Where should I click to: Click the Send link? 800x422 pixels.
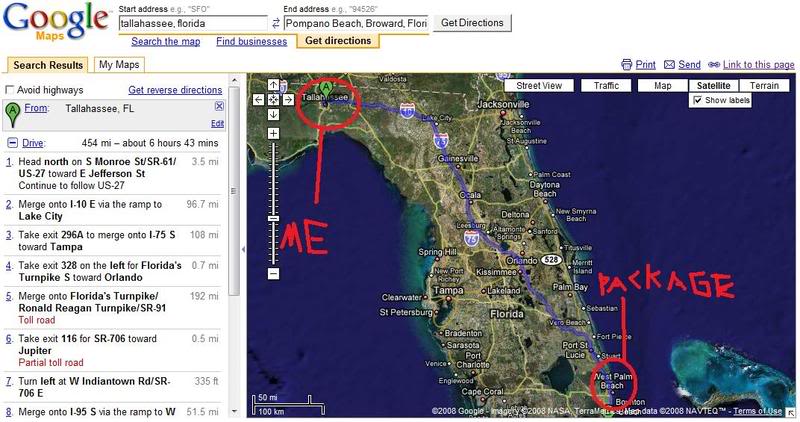pos(689,65)
